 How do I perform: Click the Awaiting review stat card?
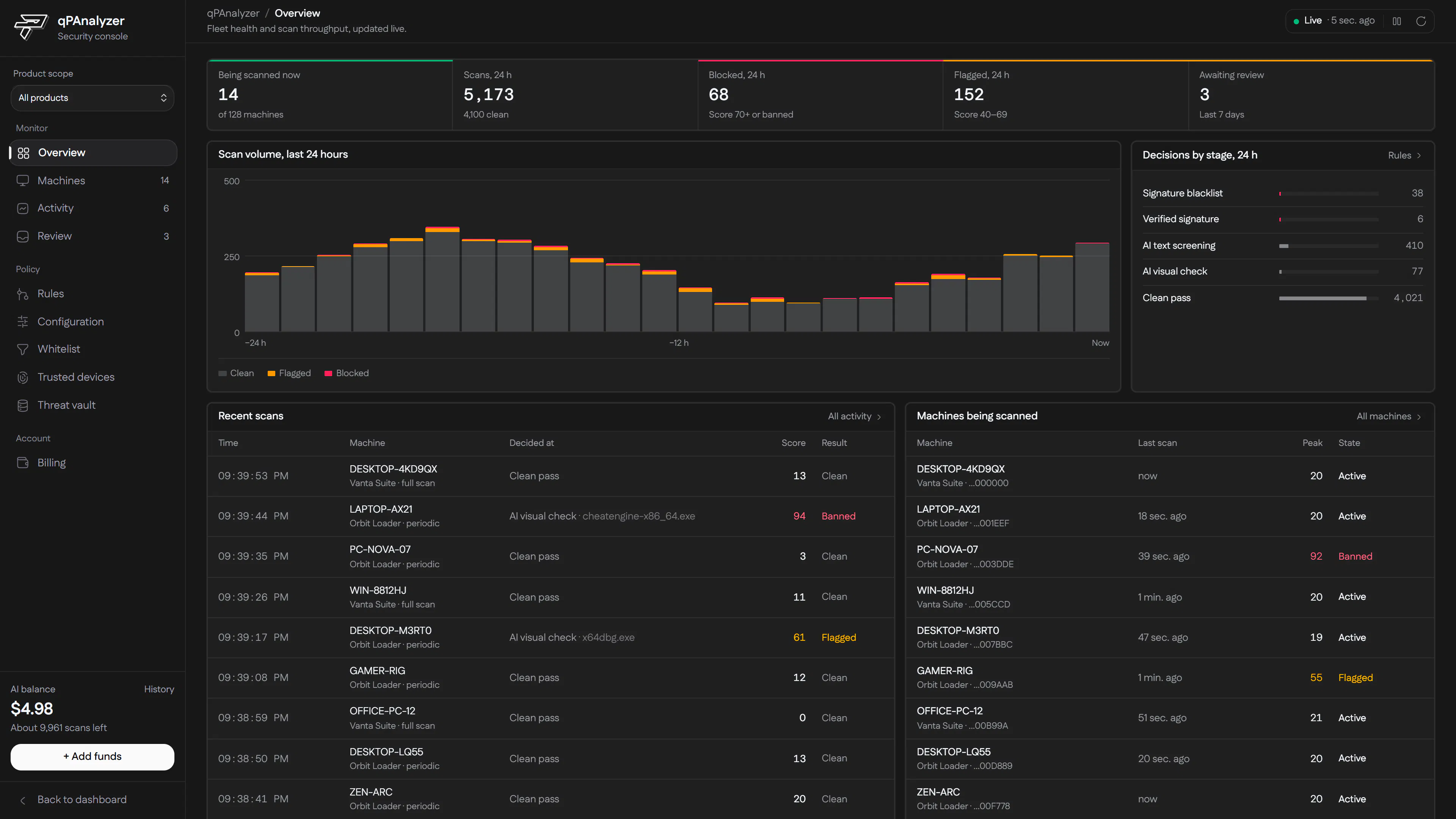pos(1311,95)
